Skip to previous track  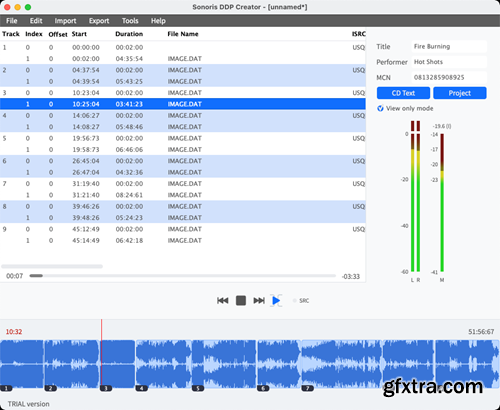[x=222, y=301]
